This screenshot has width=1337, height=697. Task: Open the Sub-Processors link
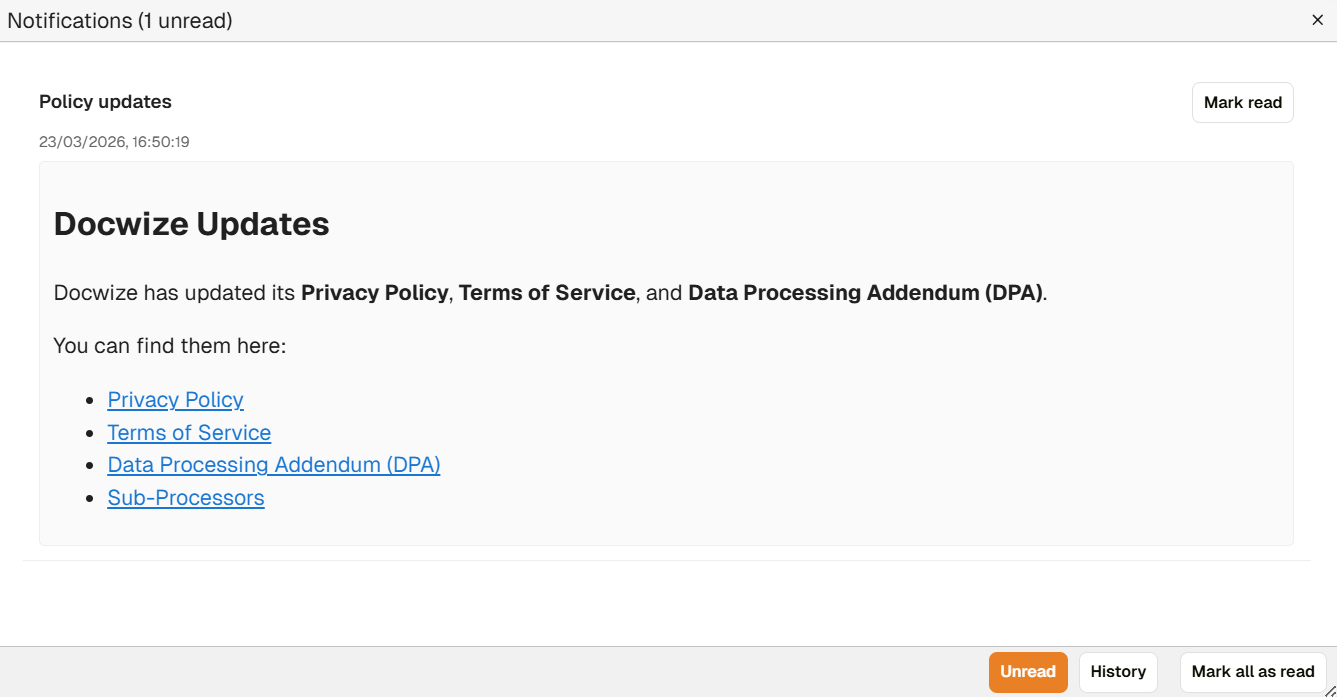point(186,498)
